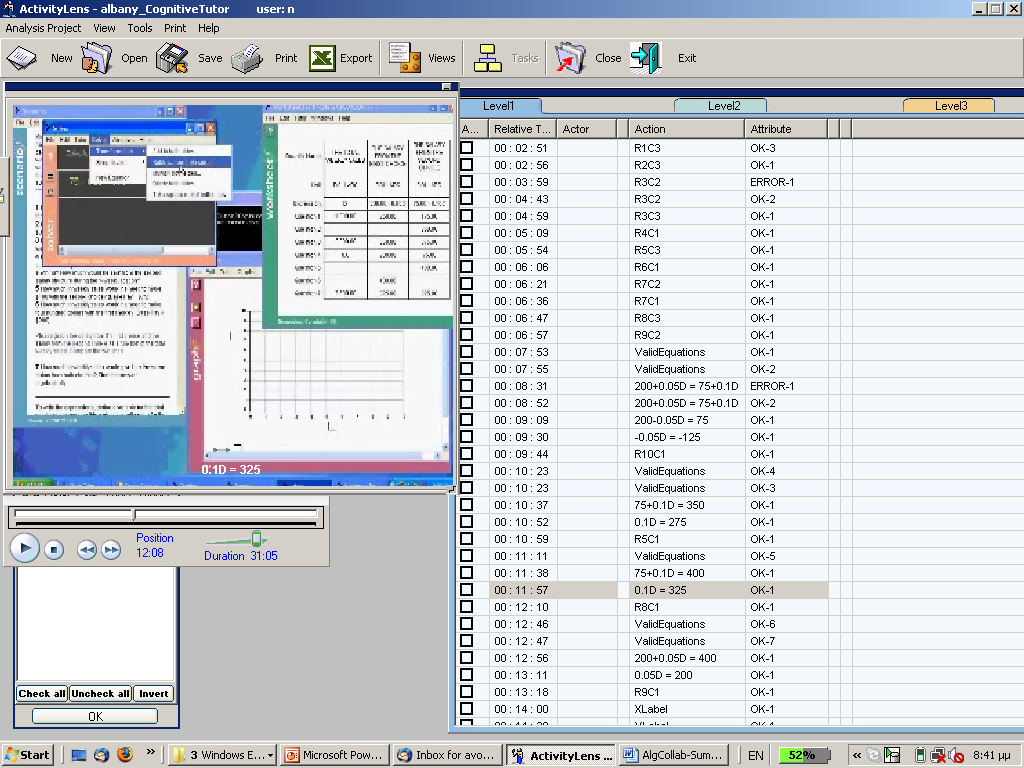Click the Invert button
This screenshot has width=1024, height=768.
point(153,694)
